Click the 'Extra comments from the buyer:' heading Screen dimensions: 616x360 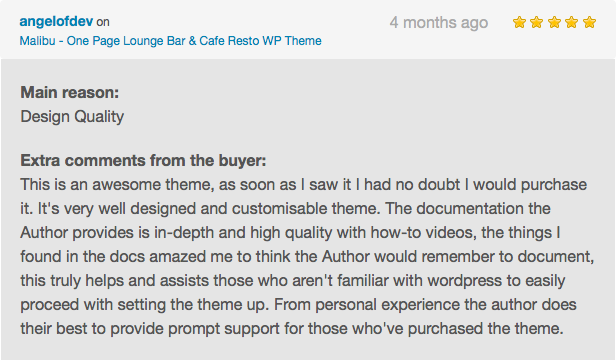click(143, 161)
